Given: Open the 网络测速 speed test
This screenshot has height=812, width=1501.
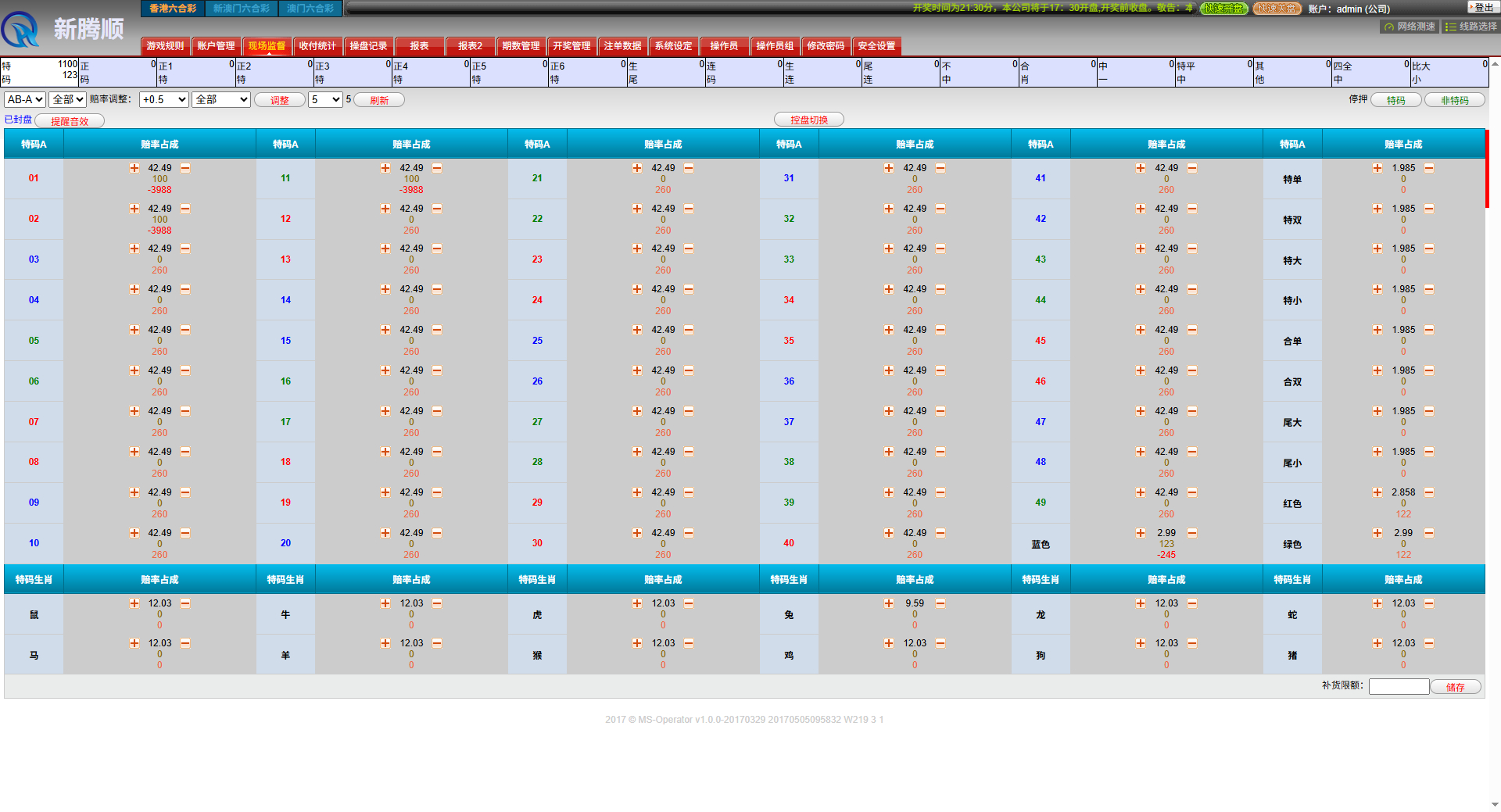Looking at the screenshot, I should coord(1410,27).
